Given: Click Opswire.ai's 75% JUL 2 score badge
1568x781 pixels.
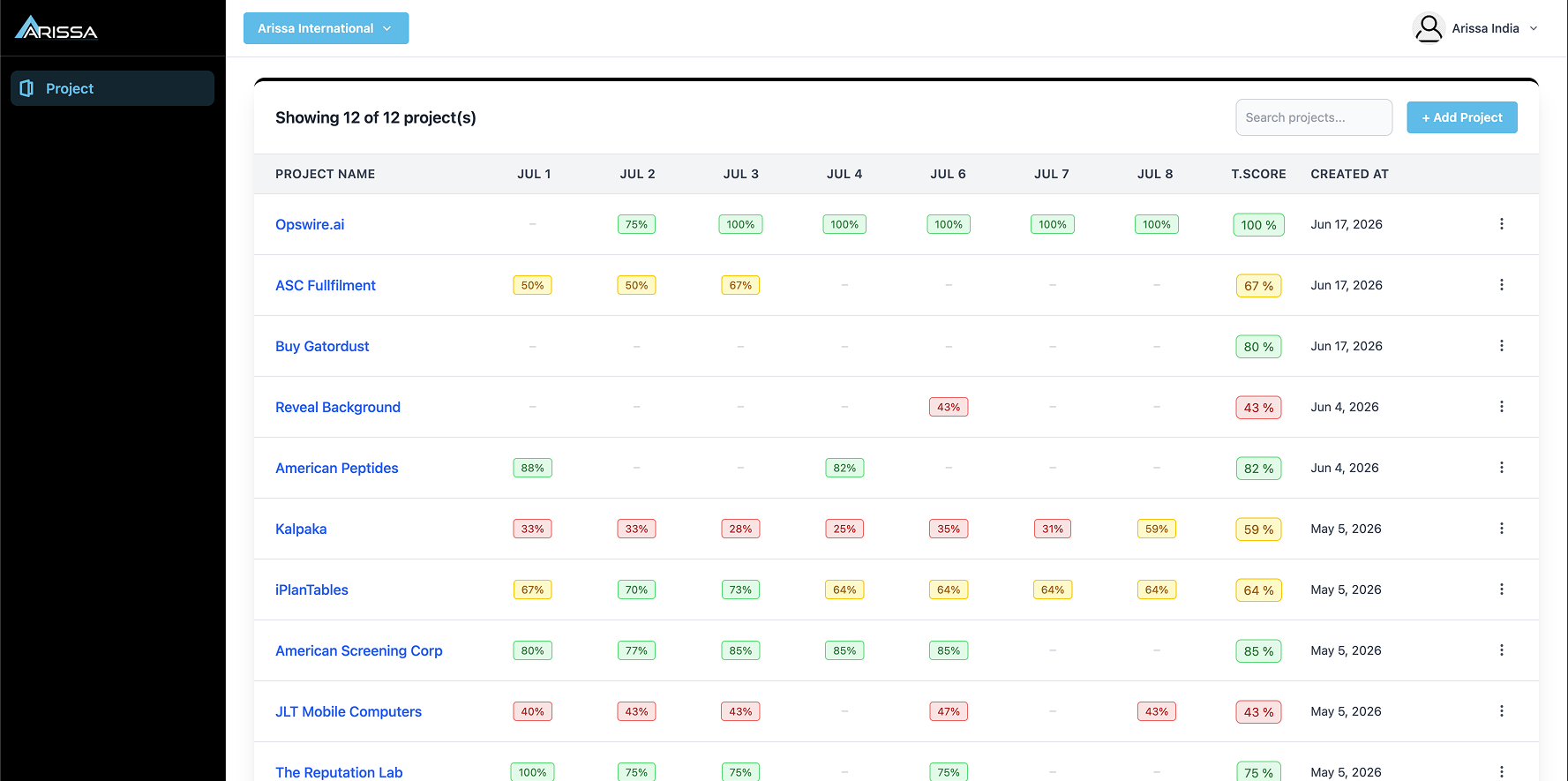Looking at the screenshot, I should point(636,224).
